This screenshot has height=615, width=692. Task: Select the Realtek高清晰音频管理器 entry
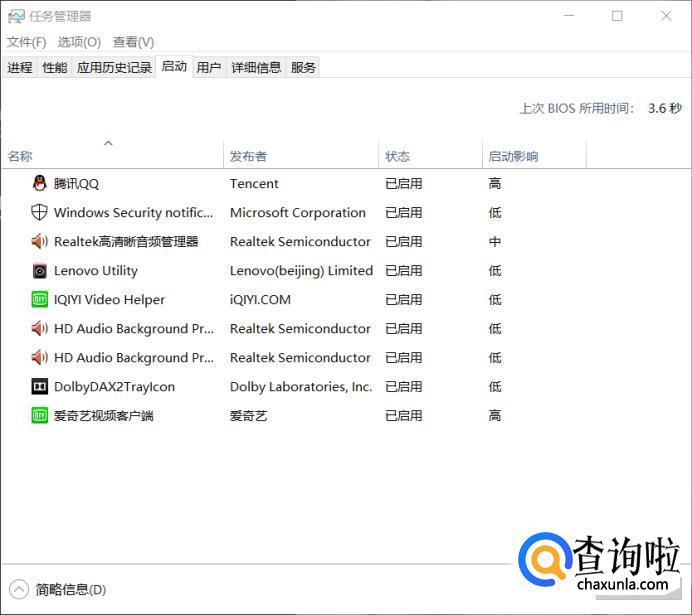tap(346, 241)
